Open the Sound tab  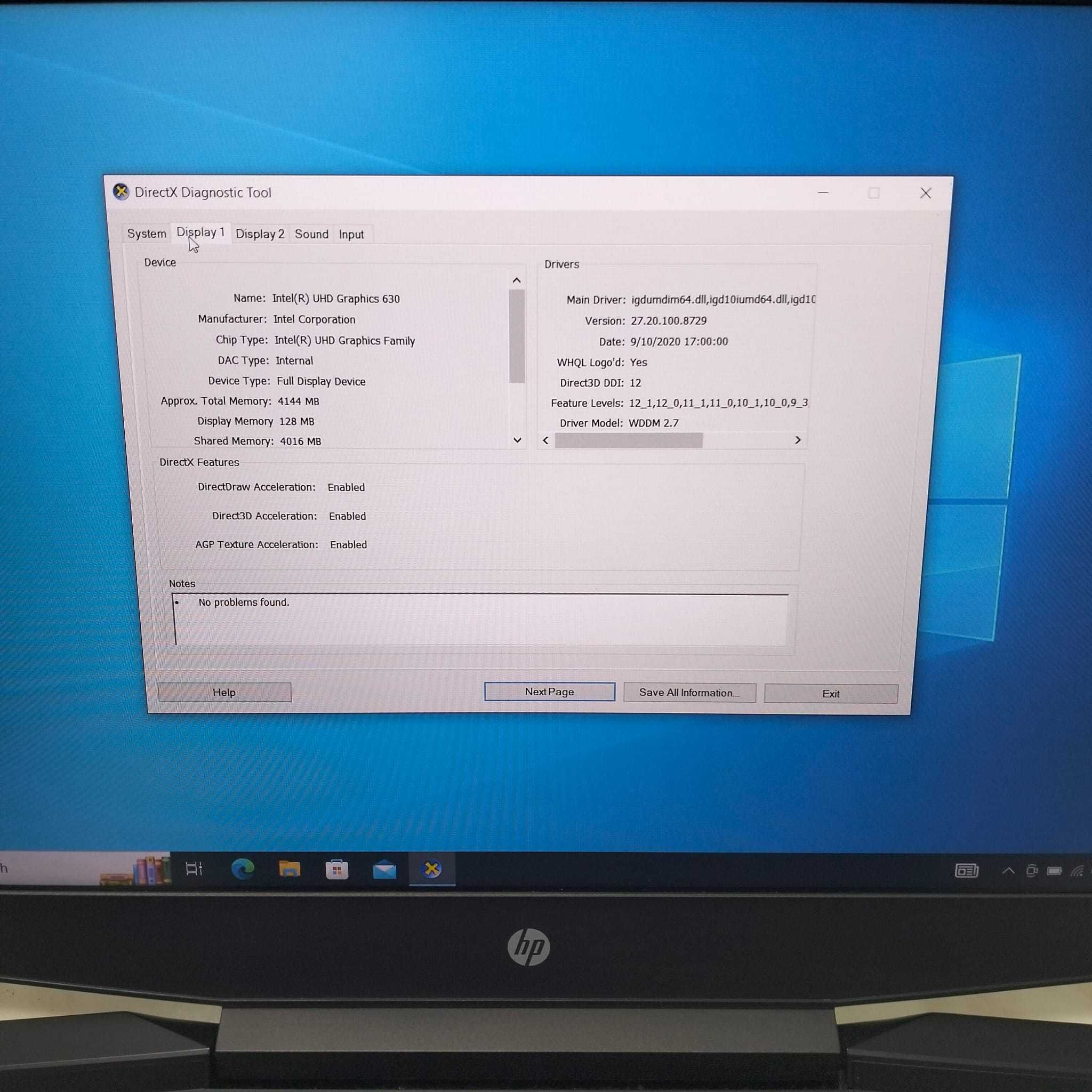click(x=311, y=234)
